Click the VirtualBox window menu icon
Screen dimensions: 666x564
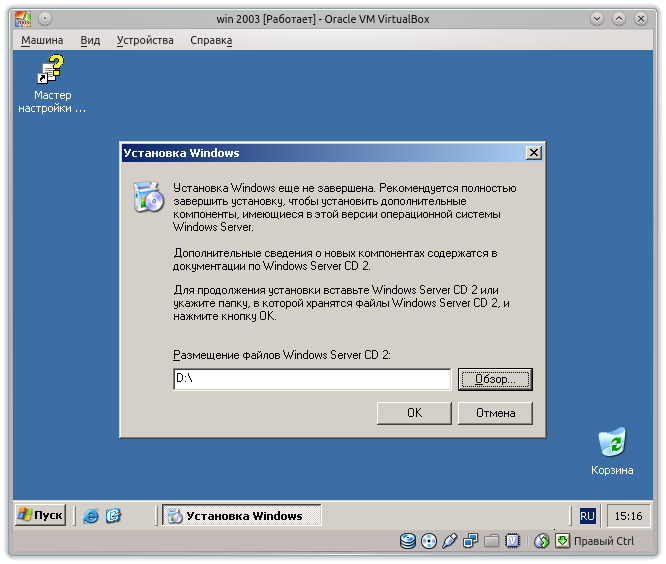click(23, 19)
